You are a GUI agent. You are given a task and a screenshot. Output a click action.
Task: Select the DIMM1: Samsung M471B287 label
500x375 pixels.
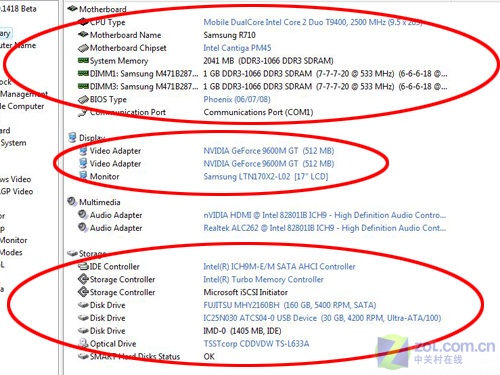(144, 73)
